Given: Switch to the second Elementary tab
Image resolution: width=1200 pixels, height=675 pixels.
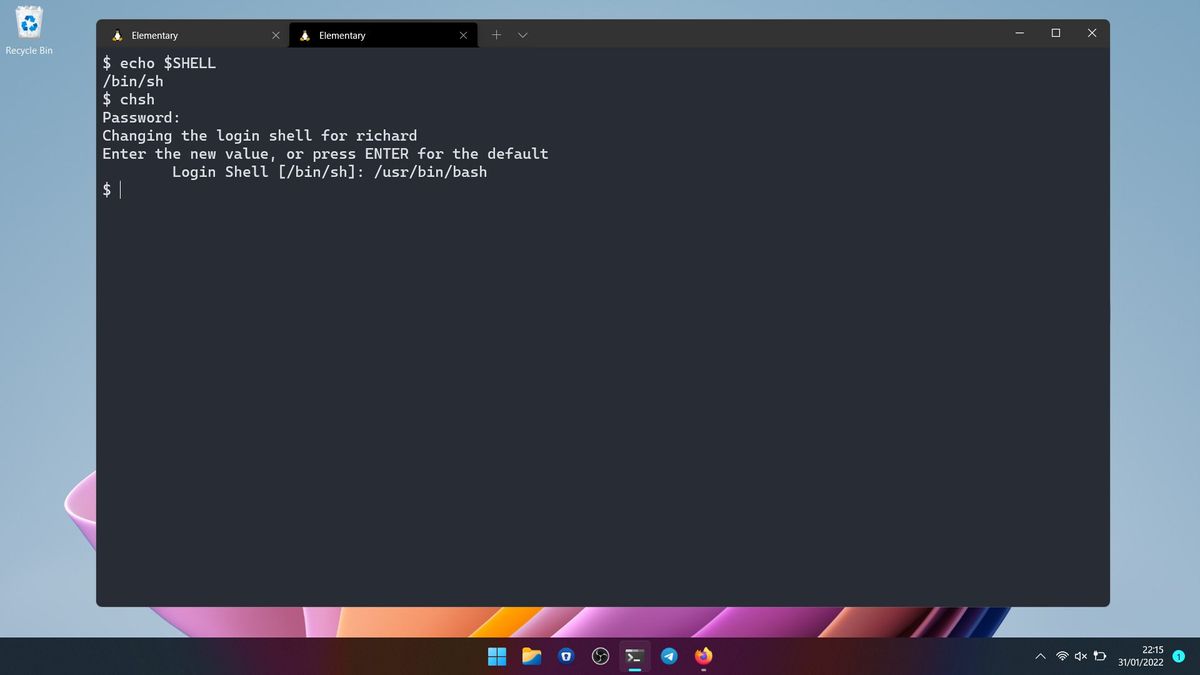Looking at the screenshot, I should point(370,35).
